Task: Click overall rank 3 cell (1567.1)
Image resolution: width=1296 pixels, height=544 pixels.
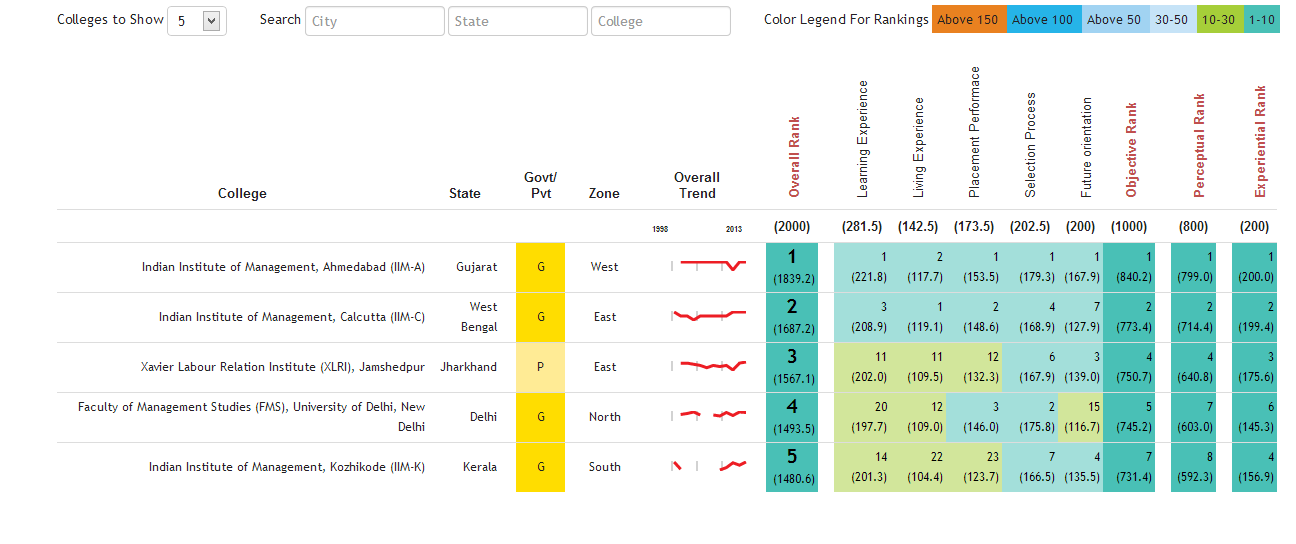Action: [x=792, y=367]
